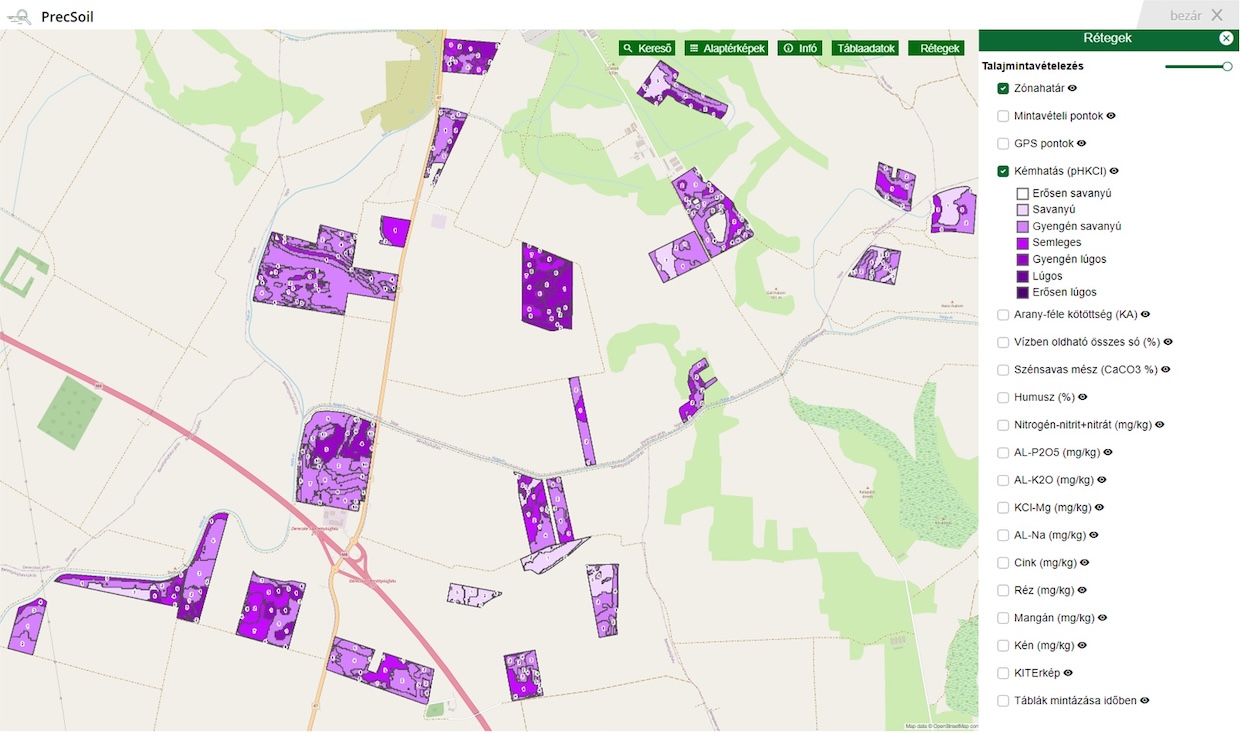Click the Talajmintavételezés opacity slider handle
The image size is (1240, 733).
pyautogui.click(x=1227, y=66)
